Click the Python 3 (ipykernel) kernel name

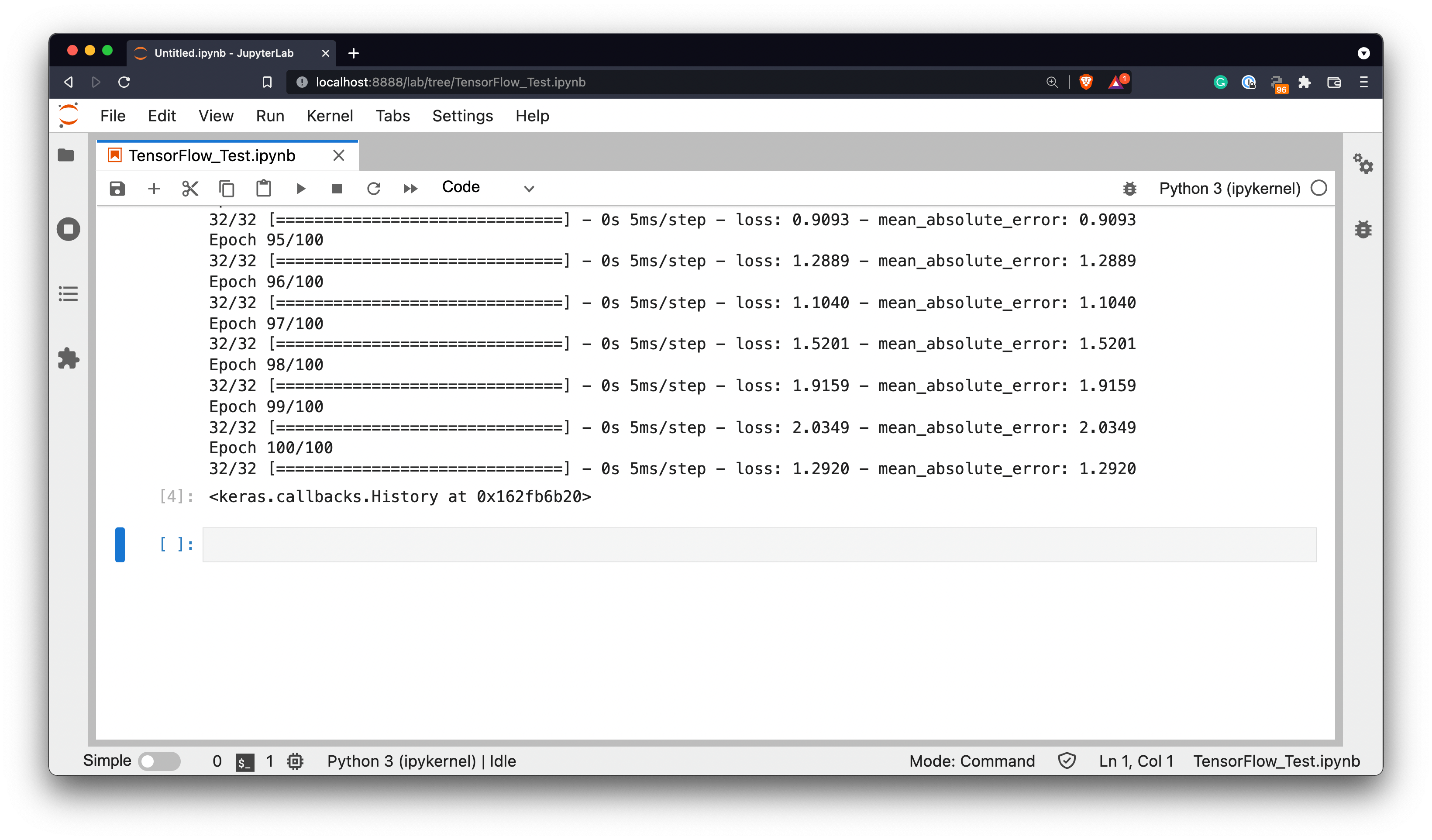(x=1229, y=188)
